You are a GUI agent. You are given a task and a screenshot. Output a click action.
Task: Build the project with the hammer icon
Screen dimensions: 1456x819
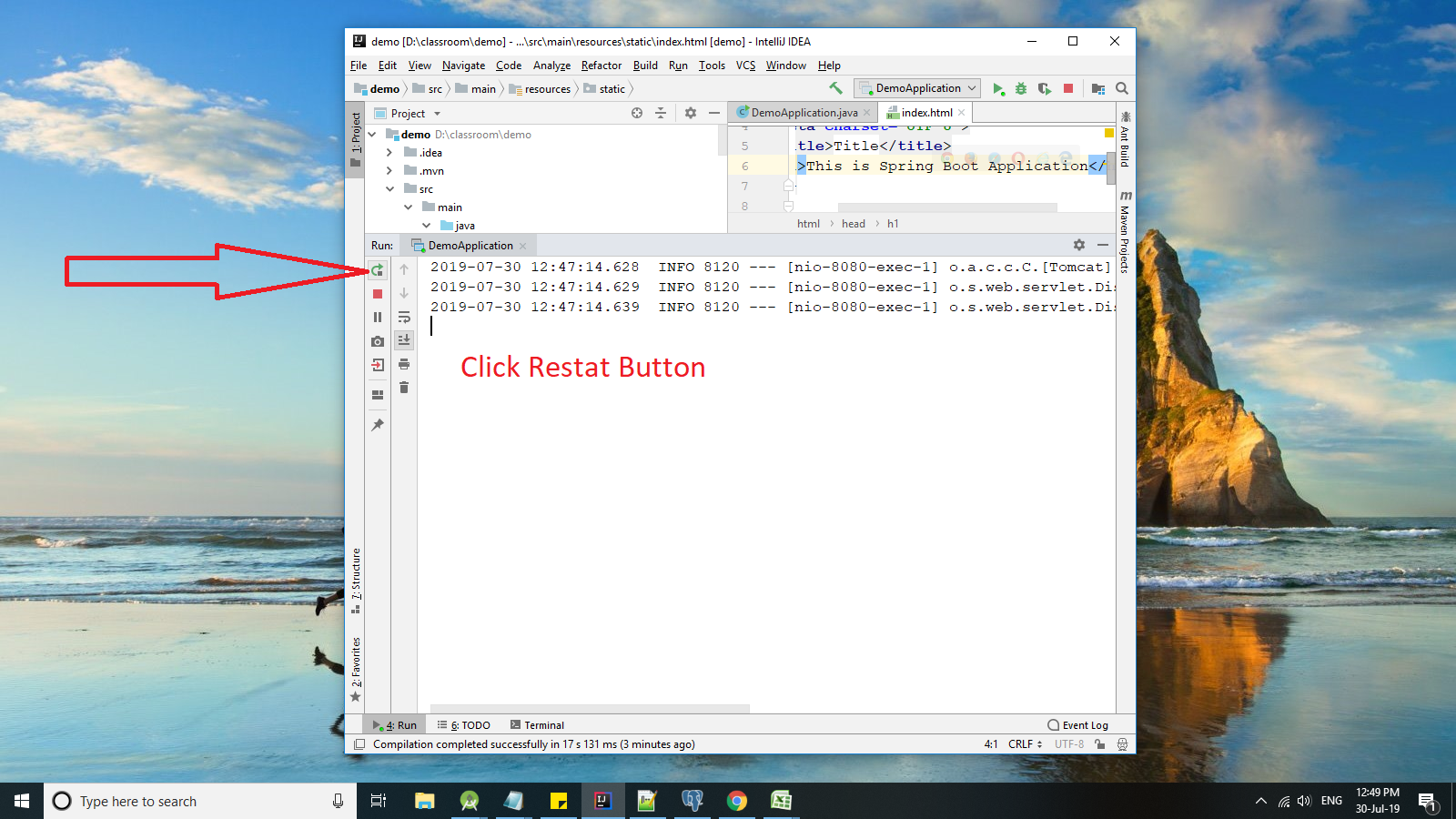[835, 88]
